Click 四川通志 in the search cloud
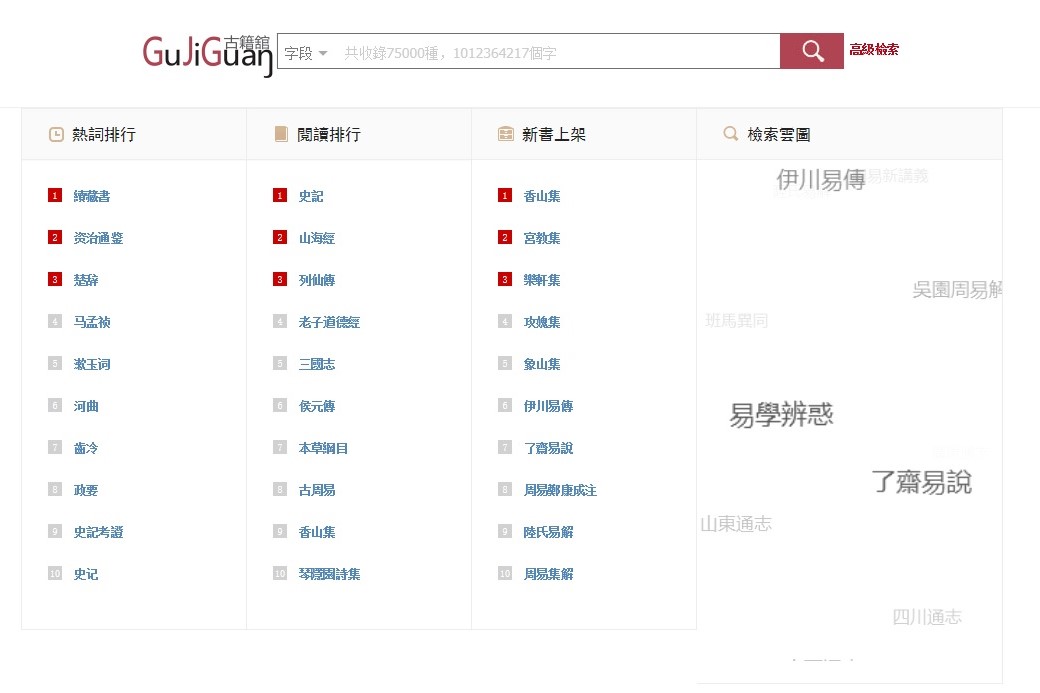The height and width of the screenshot is (693, 1040). pos(927,617)
